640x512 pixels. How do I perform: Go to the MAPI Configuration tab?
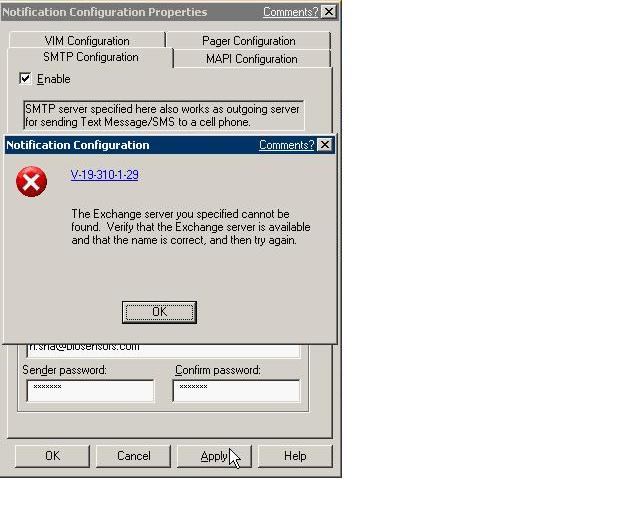pos(252,59)
